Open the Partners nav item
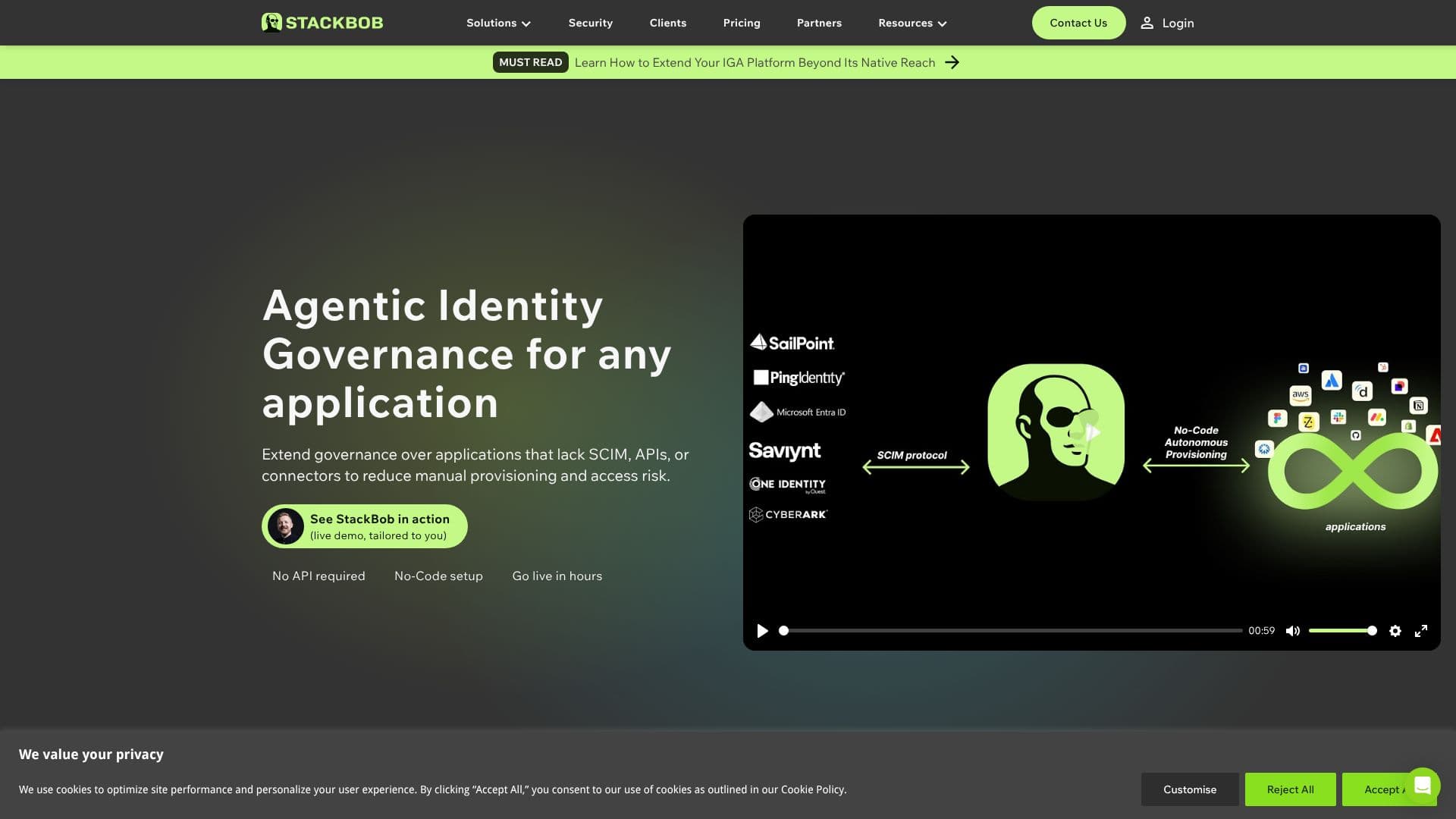This screenshot has height=819, width=1456. (x=819, y=23)
